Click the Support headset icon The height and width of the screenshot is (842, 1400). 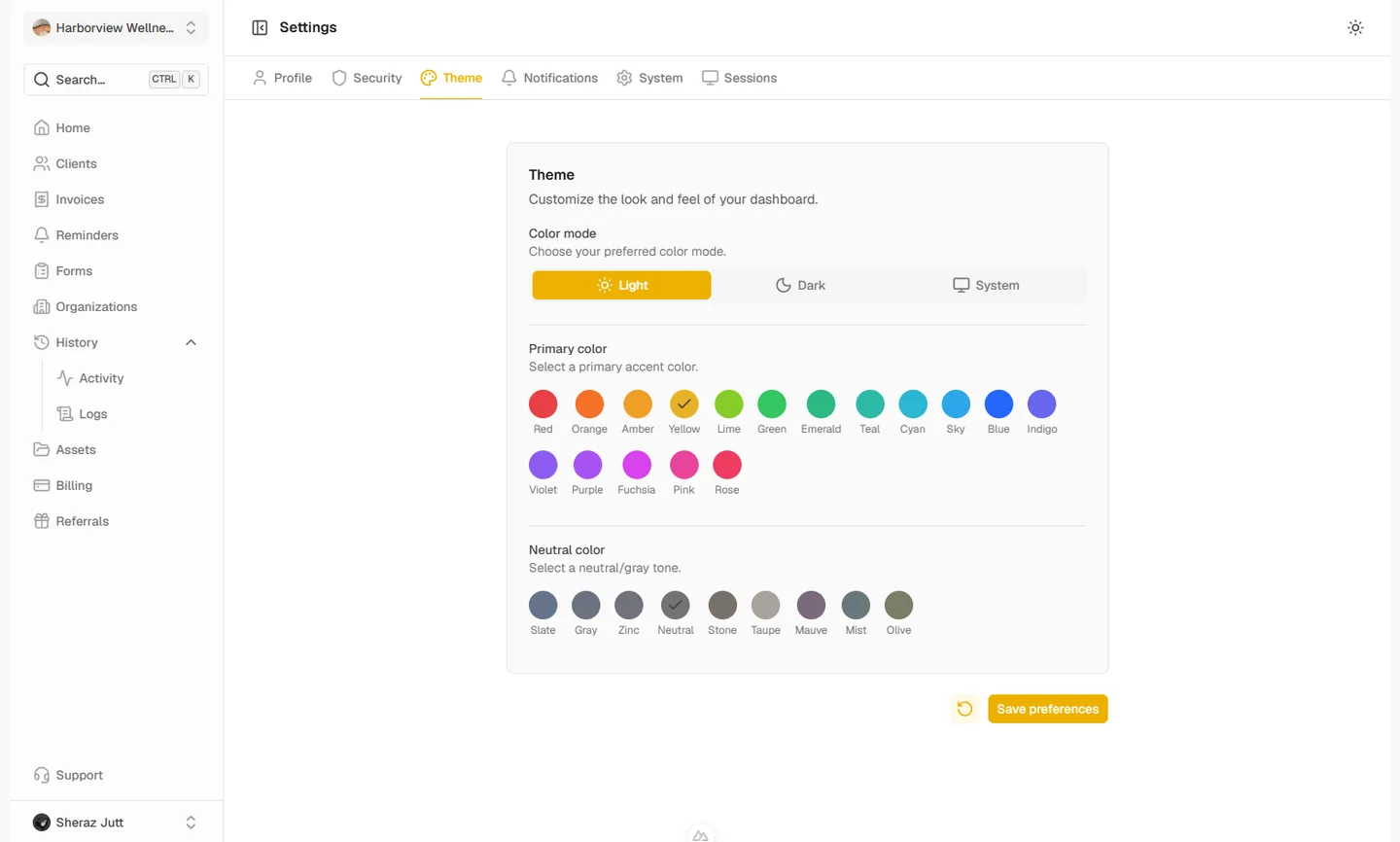[42, 775]
